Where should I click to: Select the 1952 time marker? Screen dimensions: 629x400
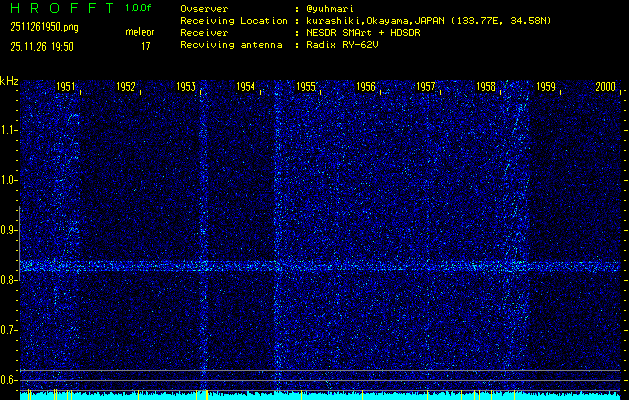pos(126,87)
